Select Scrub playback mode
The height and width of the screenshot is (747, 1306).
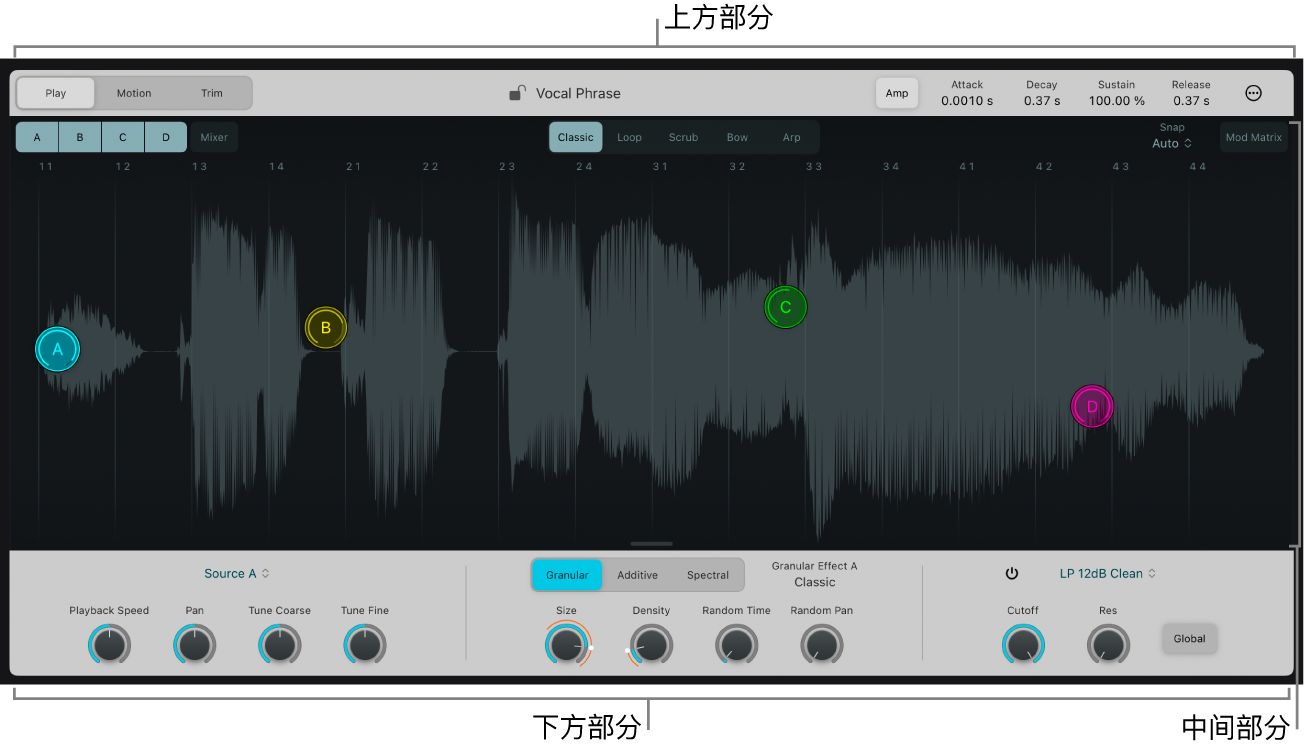pyautogui.click(x=684, y=137)
